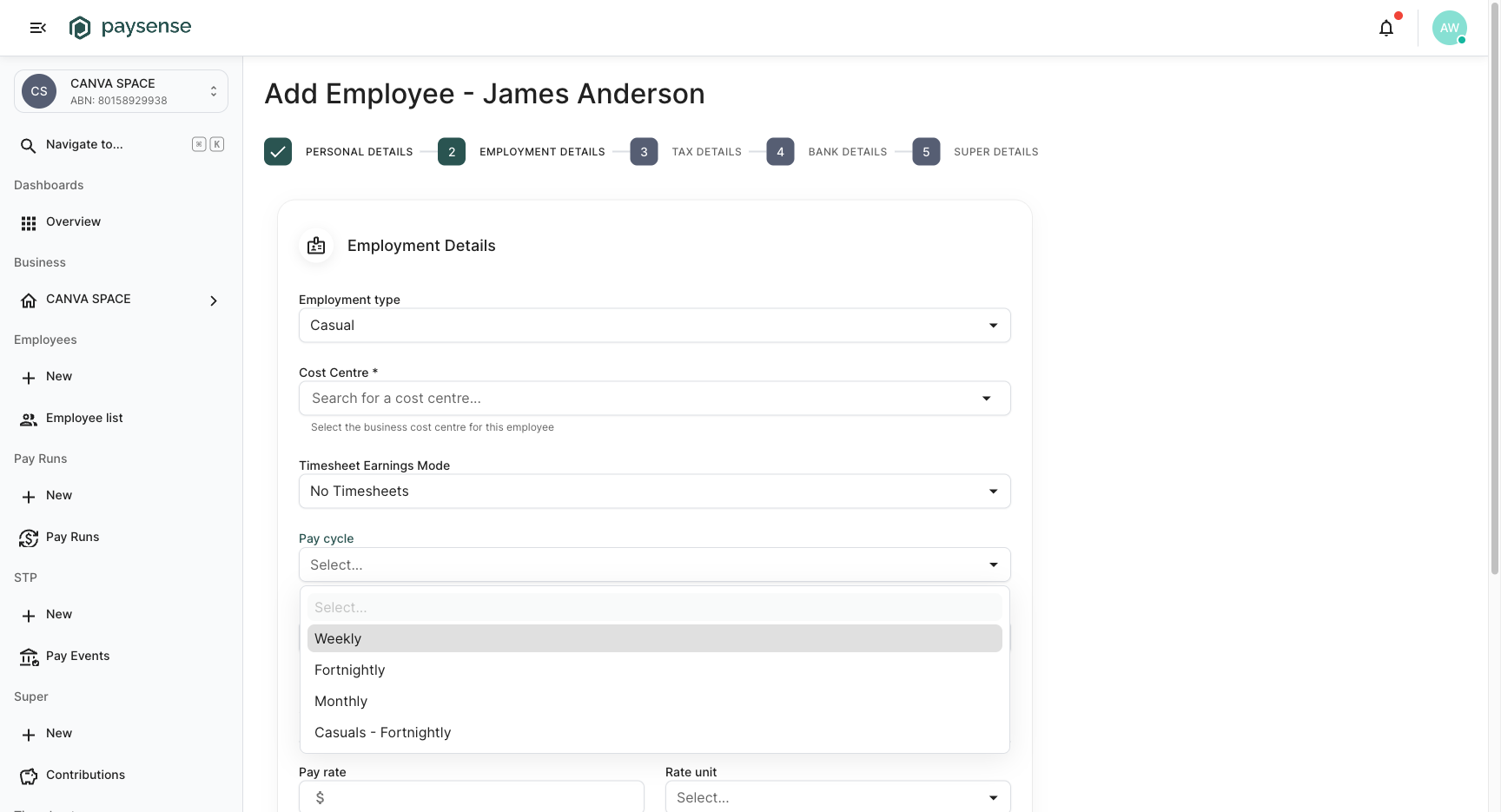Go to Personal Details step
Screen dimensions: 1501x812
point(359,152)
